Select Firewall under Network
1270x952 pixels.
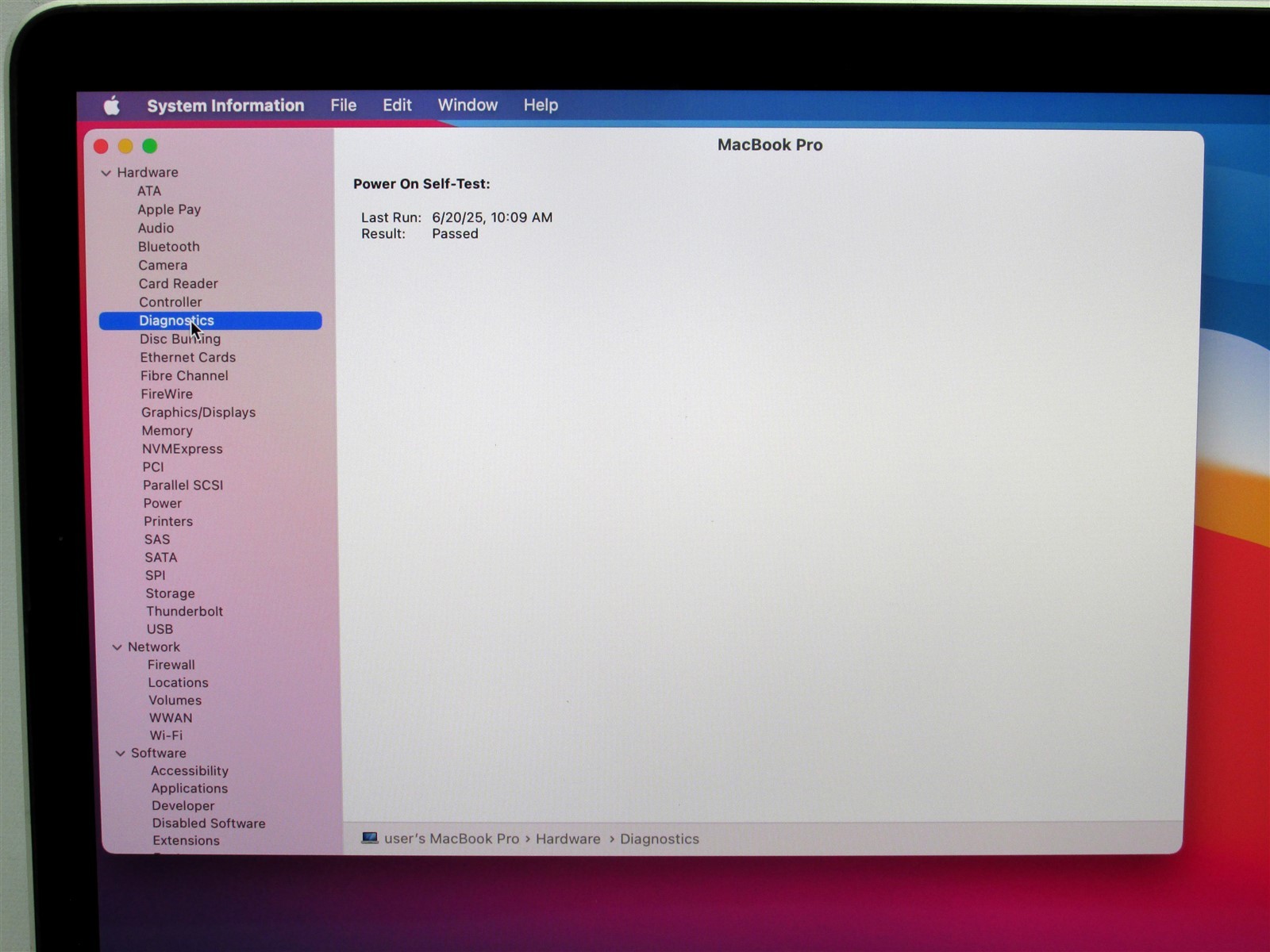[171, 665]
